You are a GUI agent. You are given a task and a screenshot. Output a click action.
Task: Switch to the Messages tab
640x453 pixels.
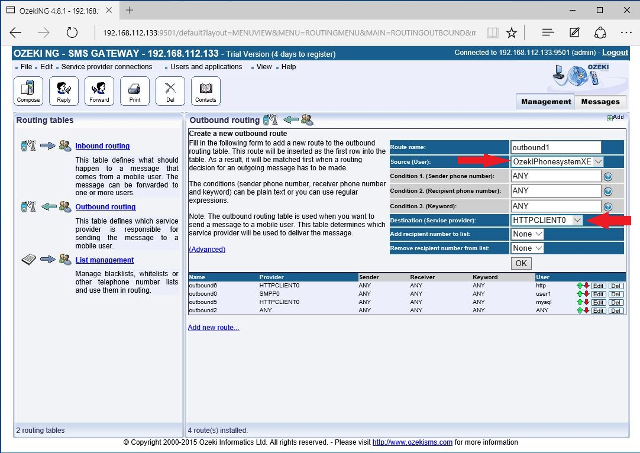tap(600, 102)
